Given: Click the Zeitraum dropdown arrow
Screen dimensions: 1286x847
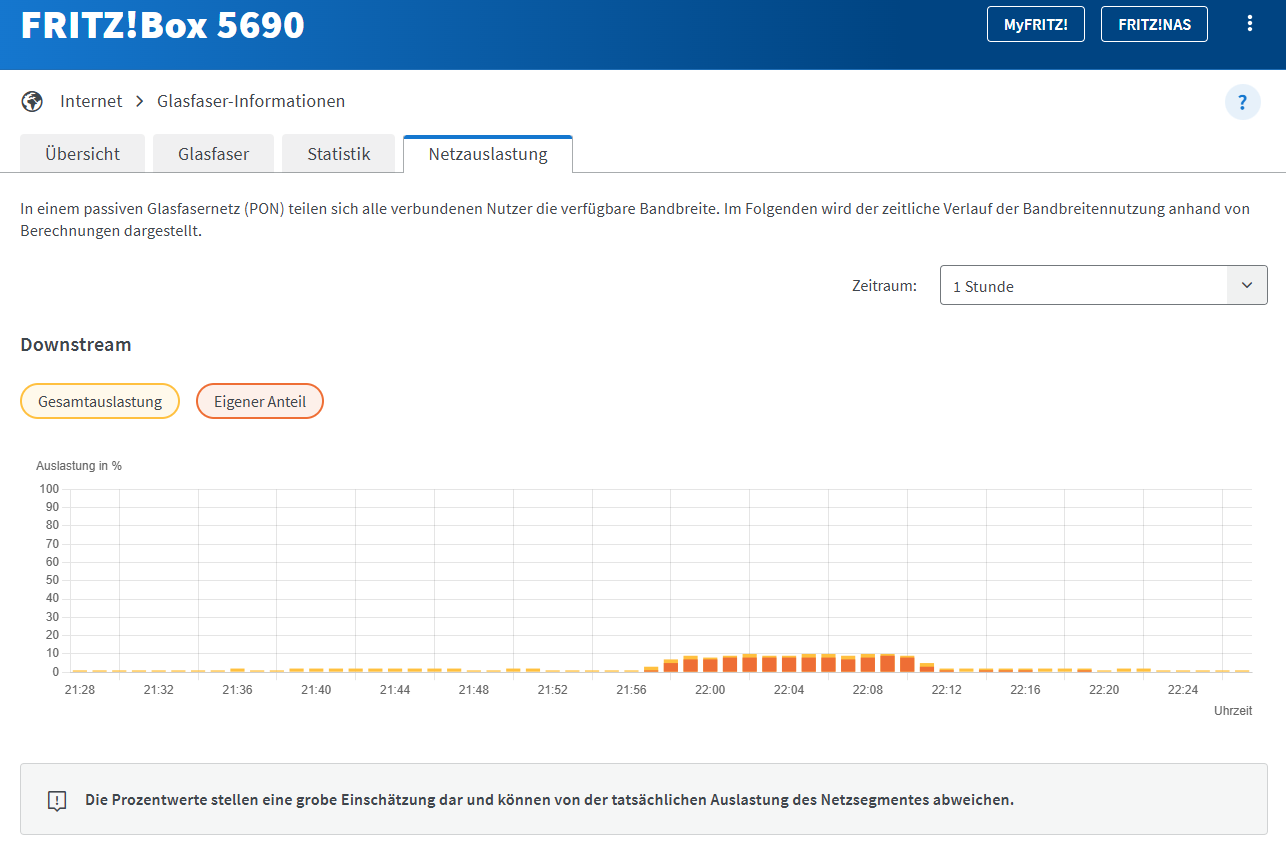Looking at the screenshot, I should click(1247, 285).
